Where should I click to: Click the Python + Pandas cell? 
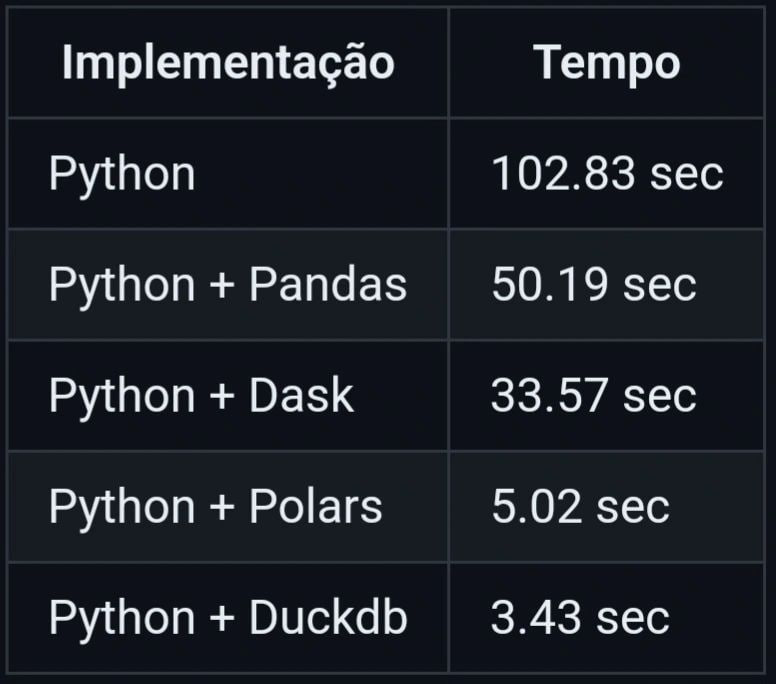click(x=228, y=285)
